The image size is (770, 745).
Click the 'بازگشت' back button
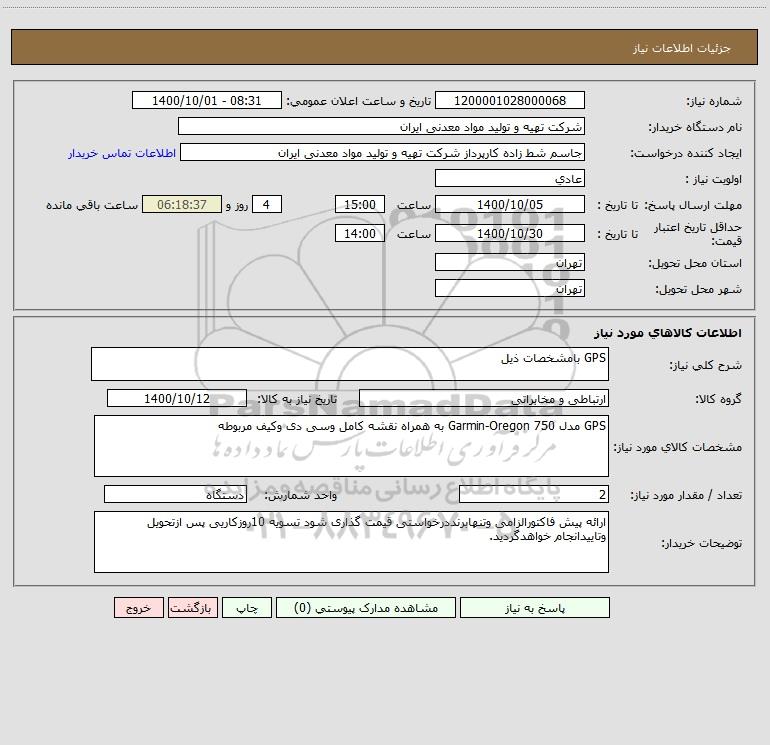(192, 607)
